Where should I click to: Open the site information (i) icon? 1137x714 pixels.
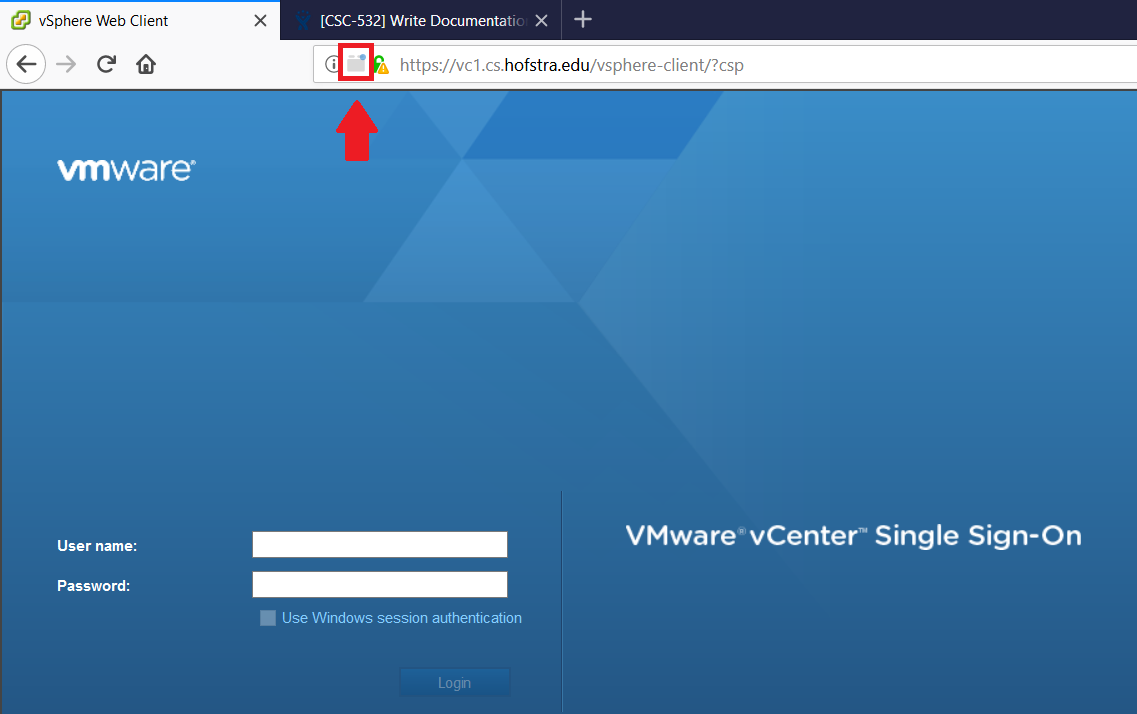pos(333,65)
